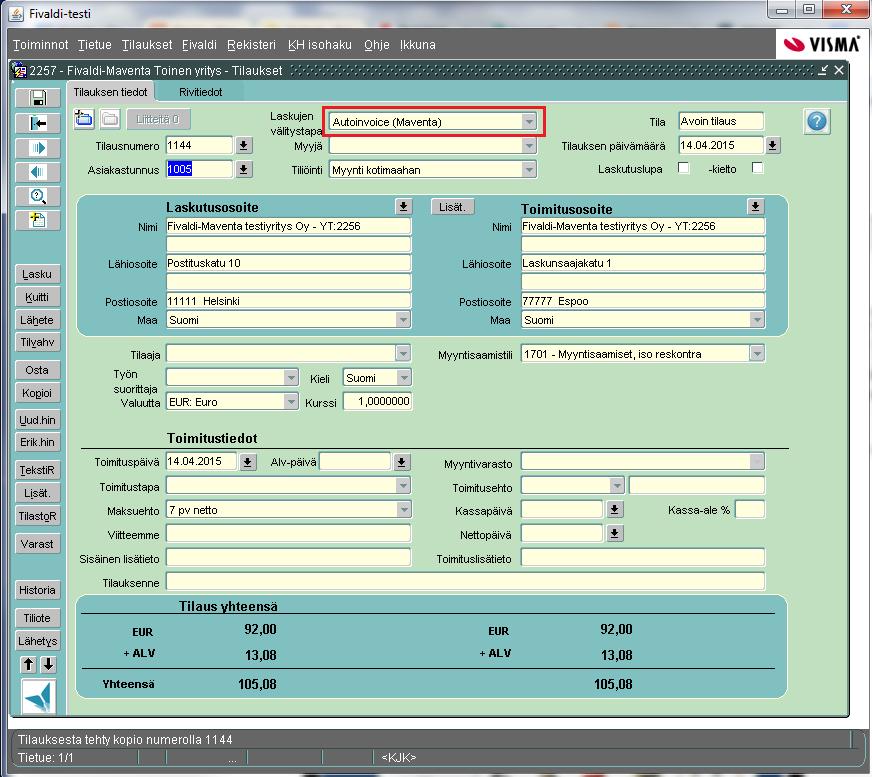Open the Maksuehto 7 pv netto dropdown

[x=404, y=509]
